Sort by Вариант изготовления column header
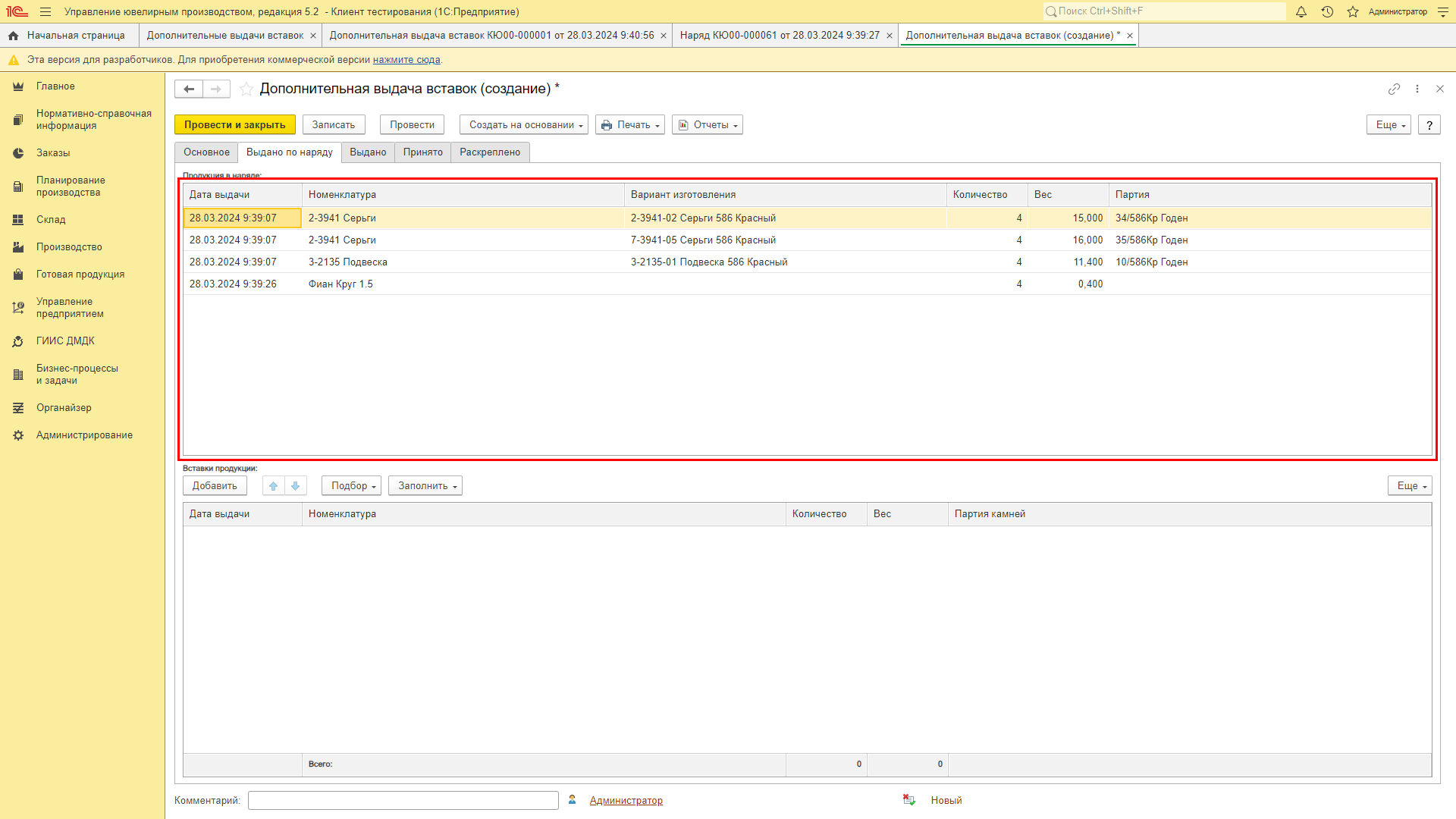The height and width of the screenshot is (819, 1456). (x=786, y=195)
